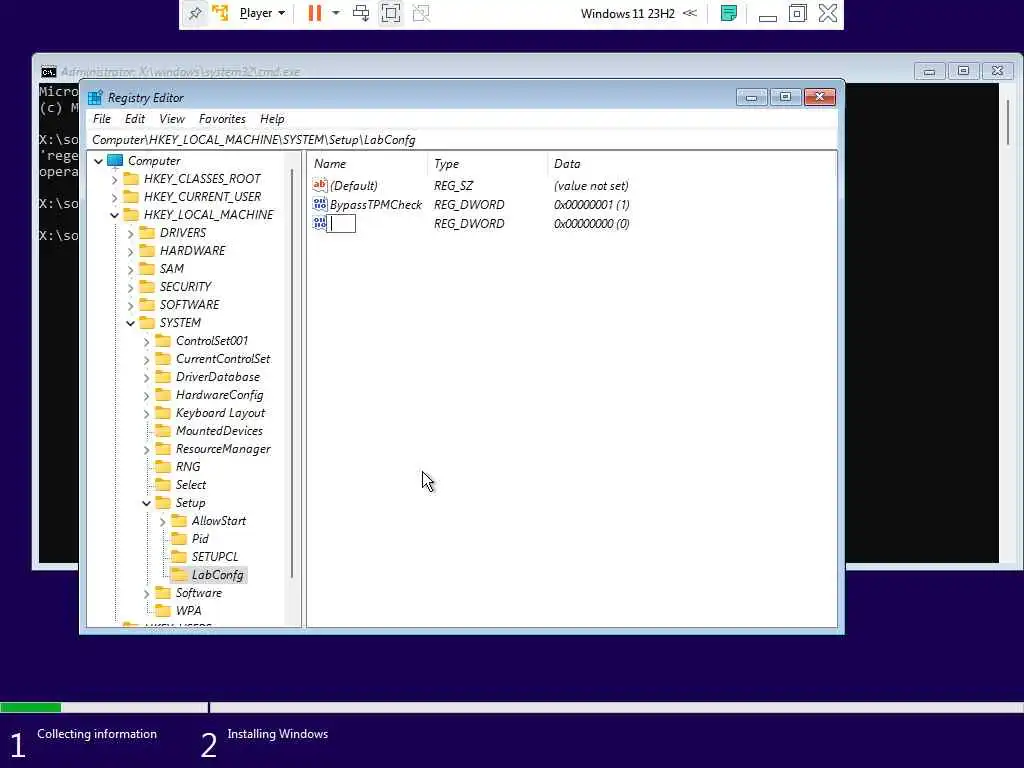Collapse HKEY_LOCAL_MACHINE node
This screenshot has height=768, width=1024.
point(115,215)
